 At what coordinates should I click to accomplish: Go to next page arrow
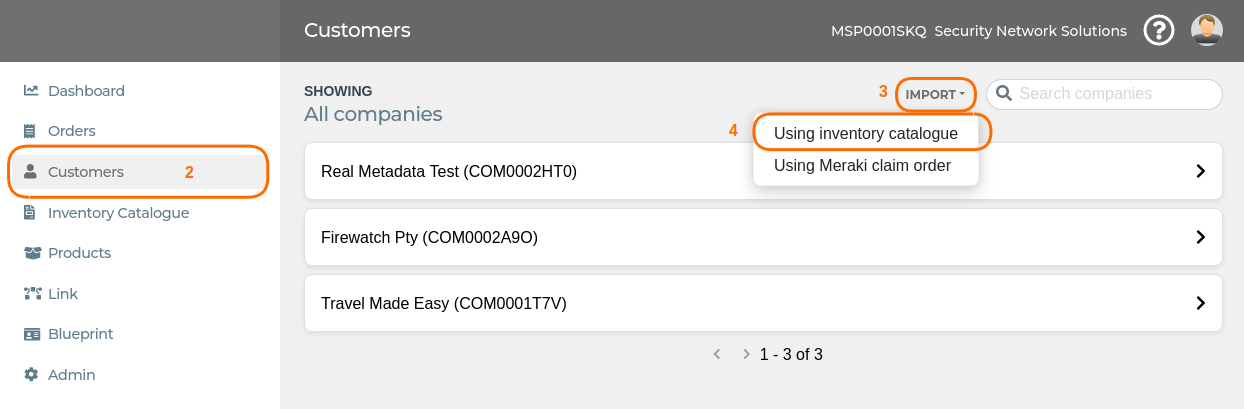pos(746,354)
